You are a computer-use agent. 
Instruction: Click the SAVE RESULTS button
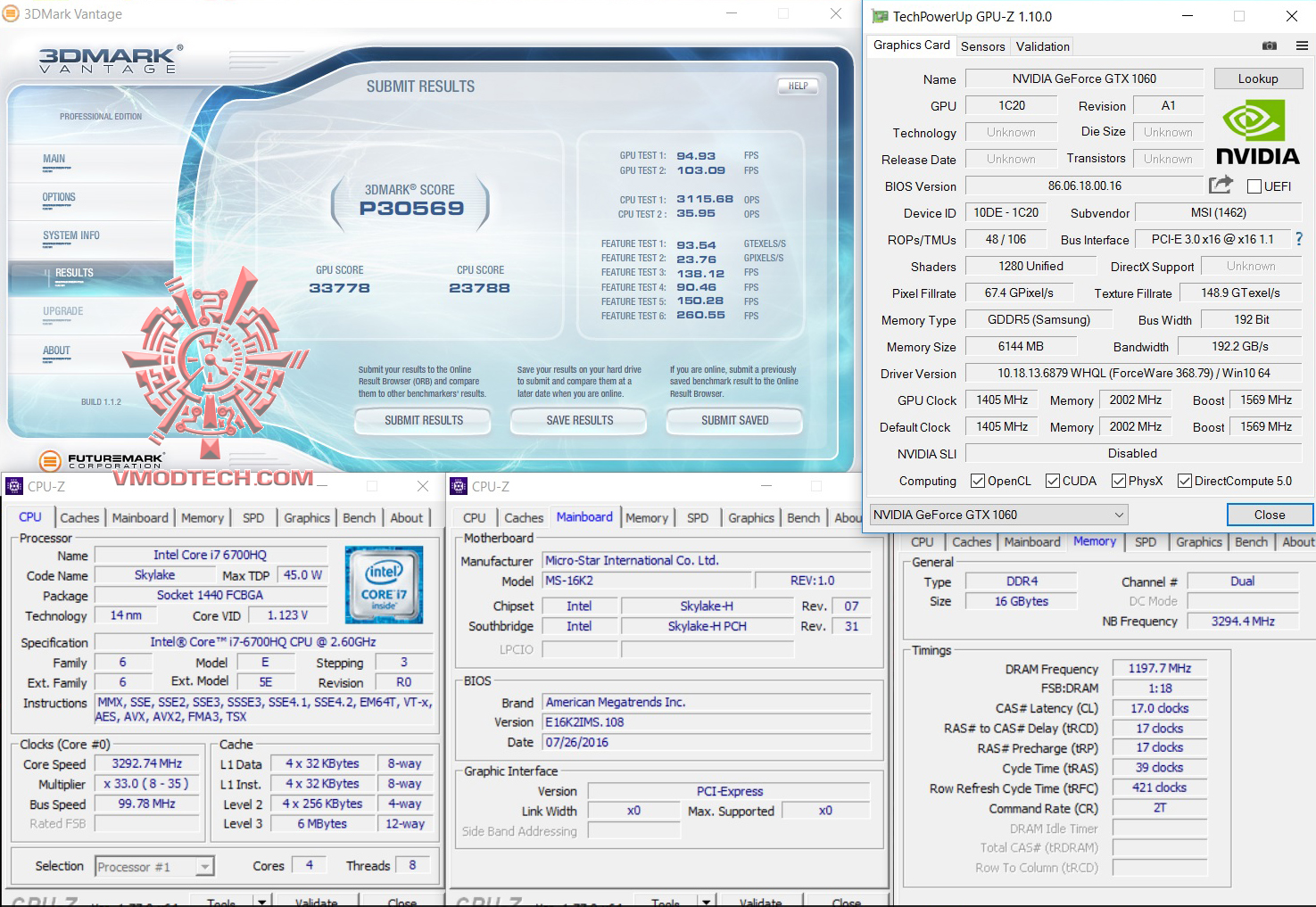[580, 421]
